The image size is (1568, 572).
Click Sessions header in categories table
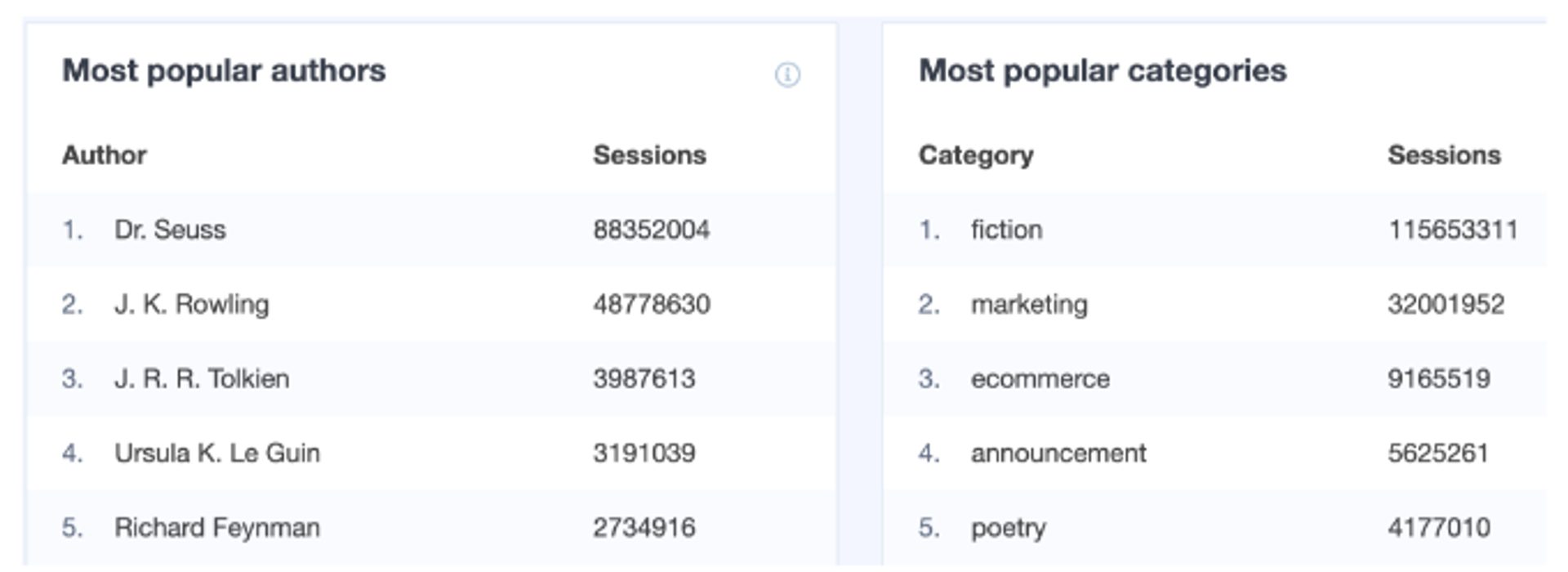[x=1444, y=155]
